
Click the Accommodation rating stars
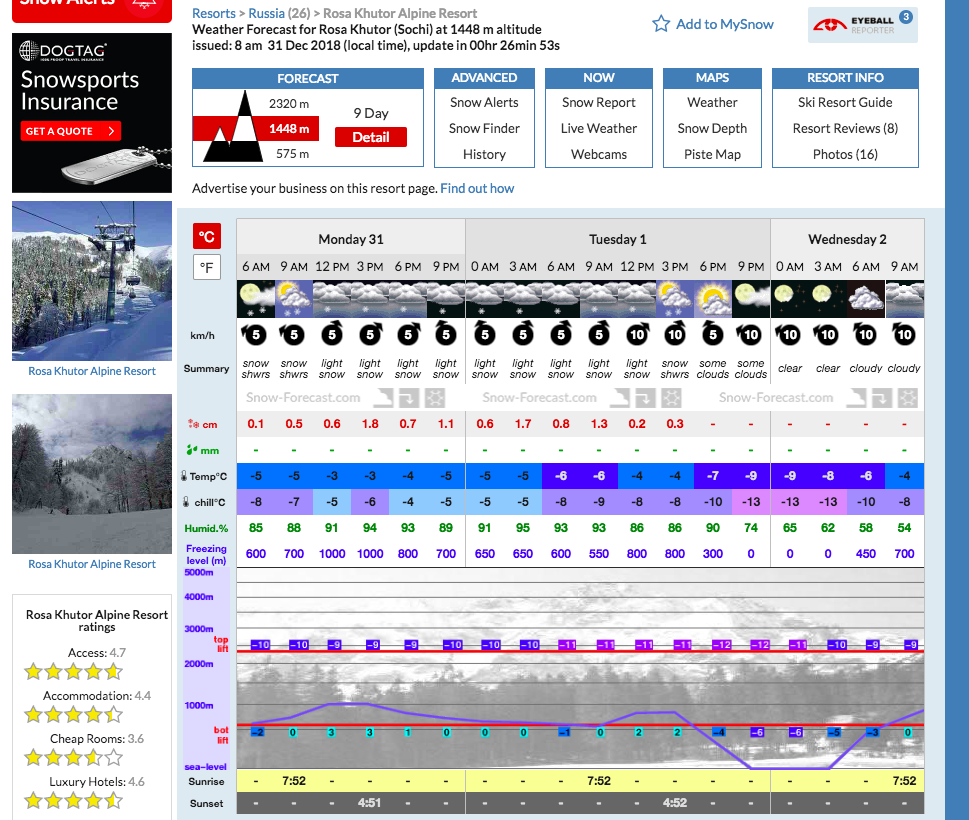(x=74, y=714)
